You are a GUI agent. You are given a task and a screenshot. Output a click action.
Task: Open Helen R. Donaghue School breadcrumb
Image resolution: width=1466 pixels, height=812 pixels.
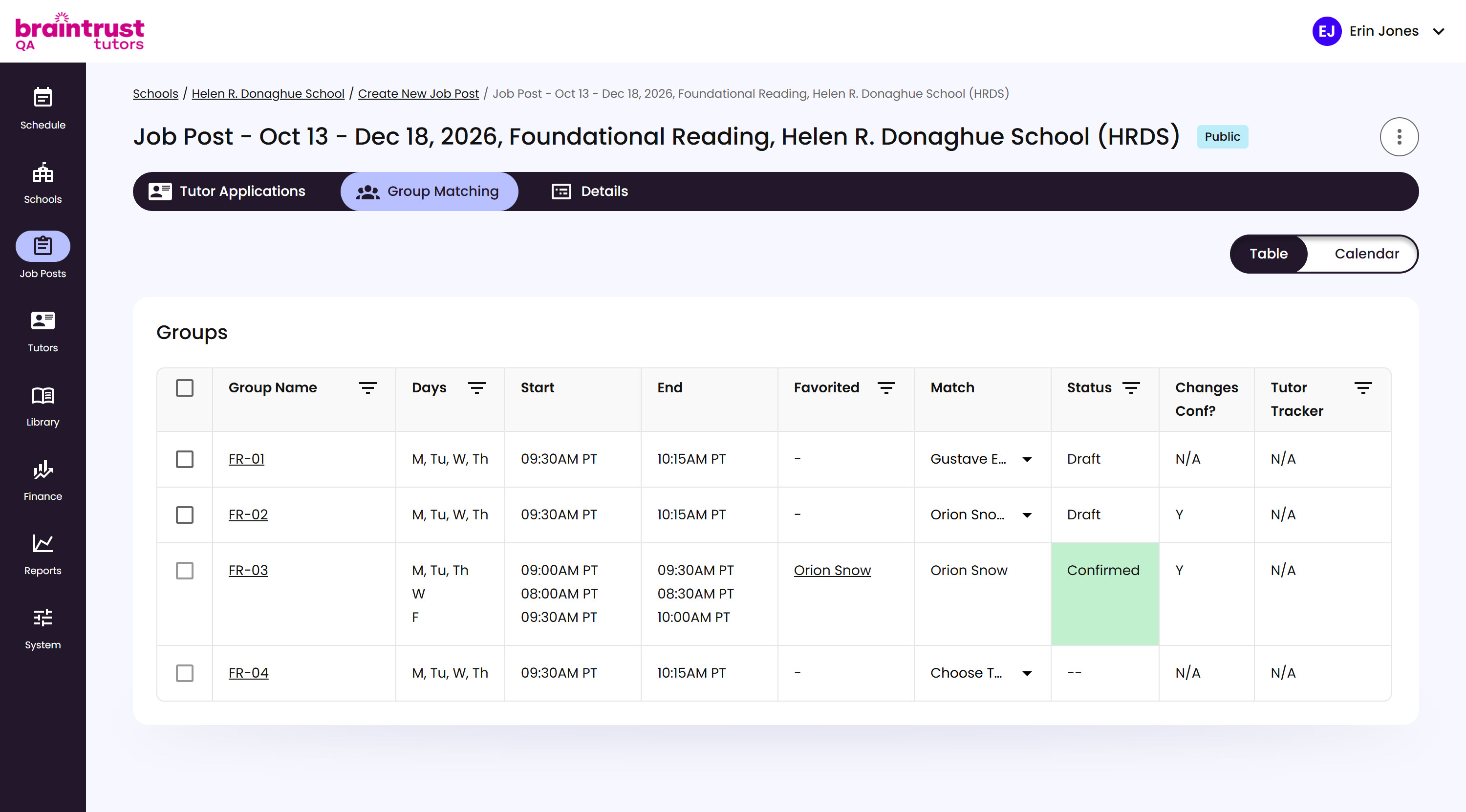point(268,94)
